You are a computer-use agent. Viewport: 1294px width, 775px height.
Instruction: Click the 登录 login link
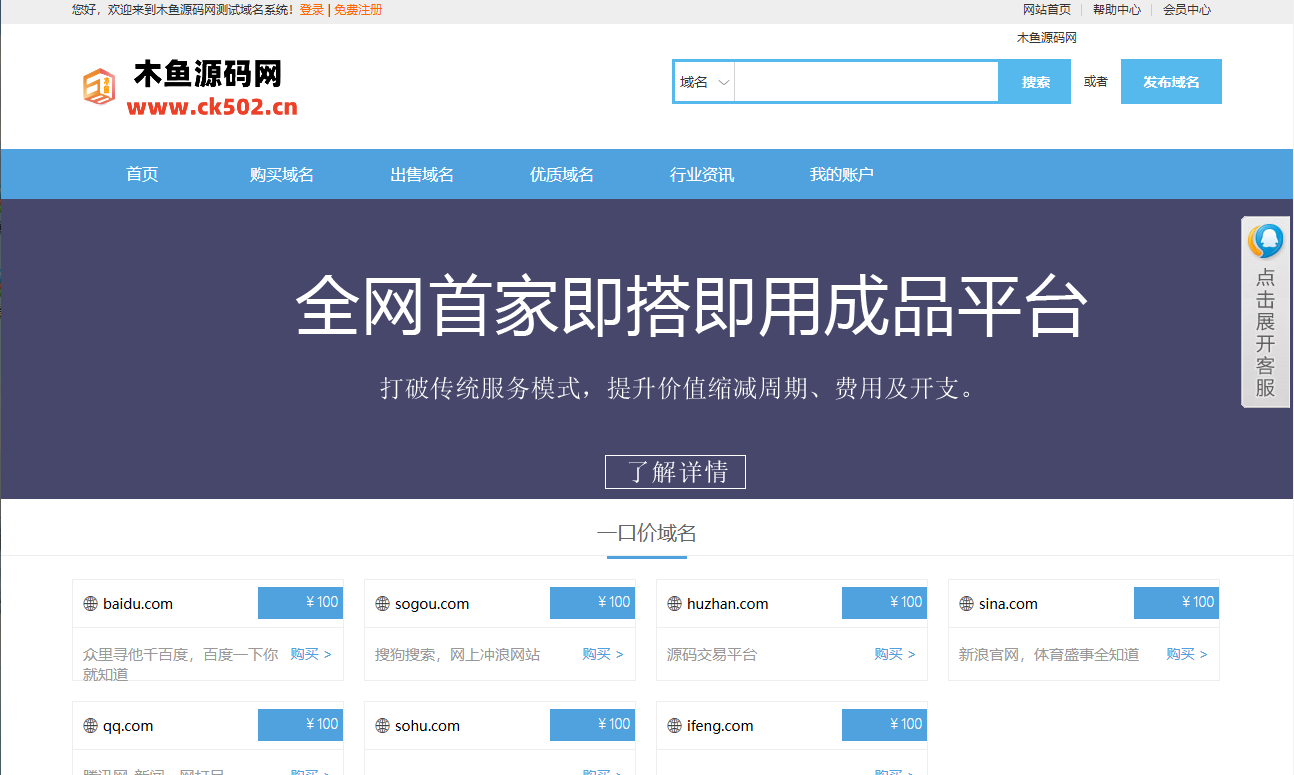(312, 10)
